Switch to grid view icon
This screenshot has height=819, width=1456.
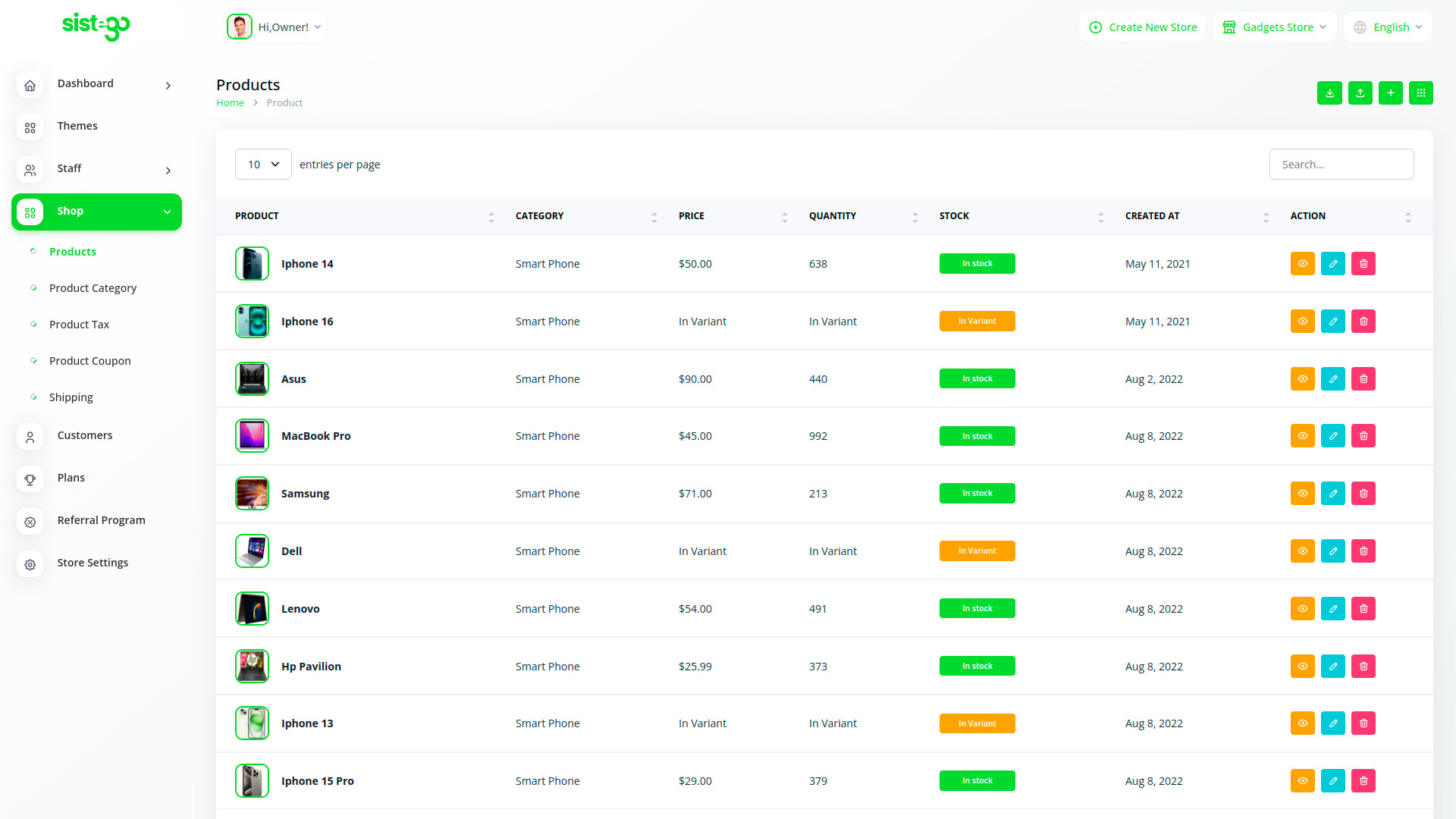(1420, 93)
